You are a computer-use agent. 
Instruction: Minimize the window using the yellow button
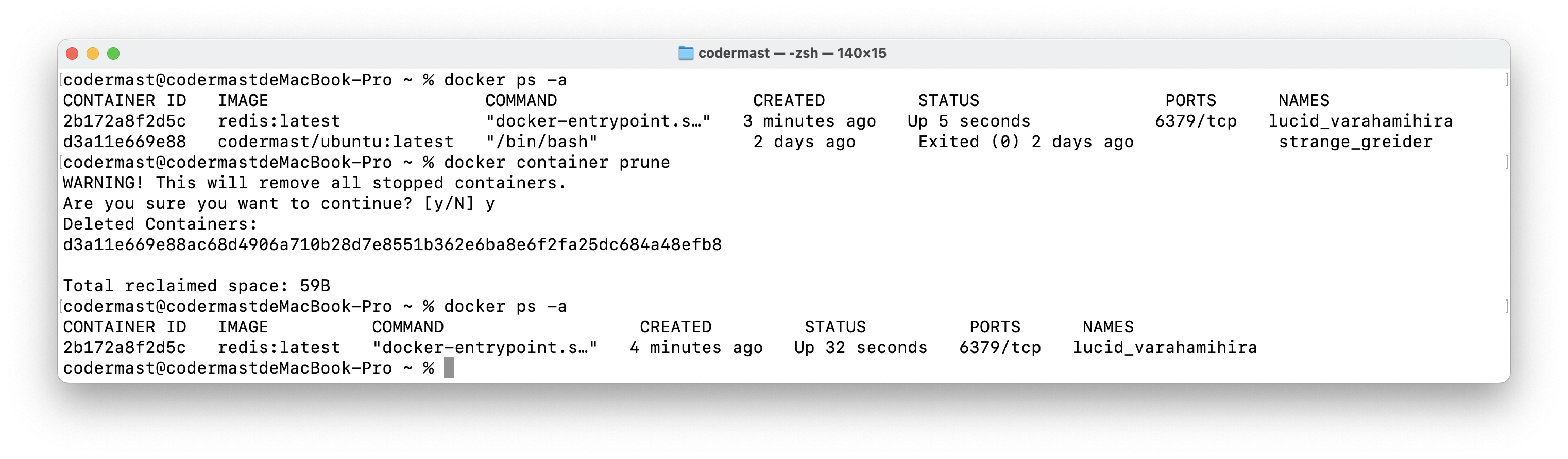[x=93, y=54]
